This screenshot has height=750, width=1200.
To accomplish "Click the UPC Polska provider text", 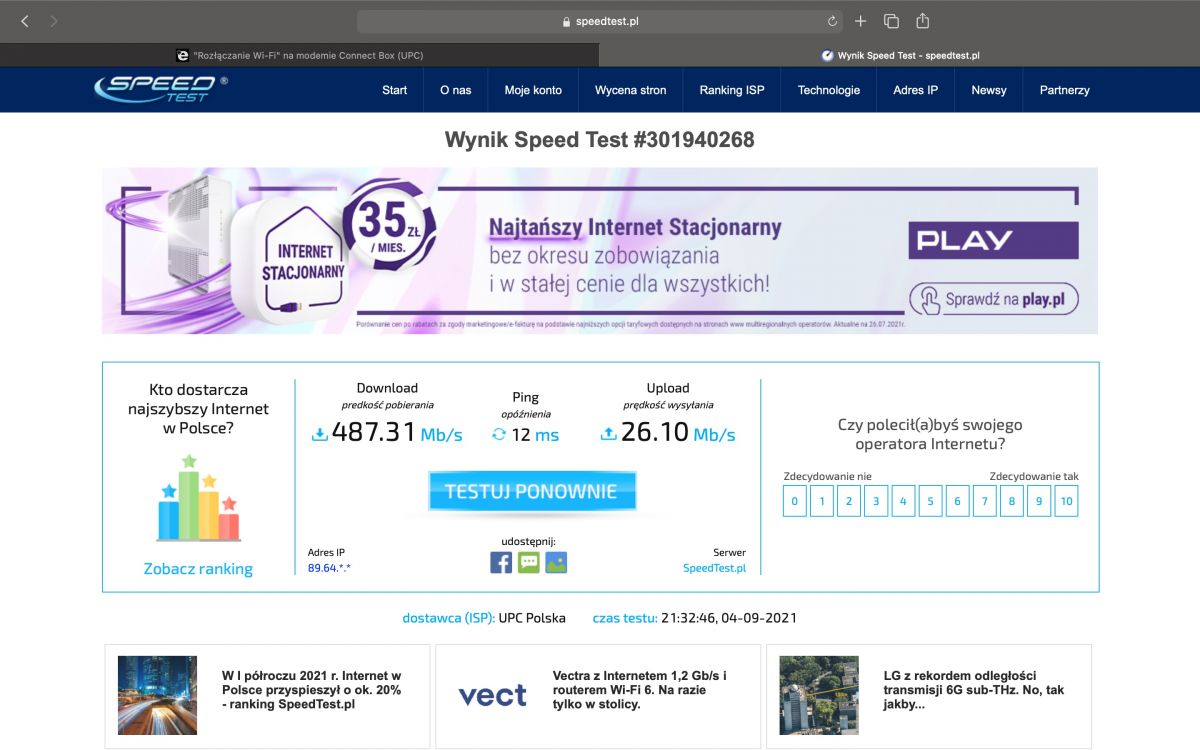I will pyautogui.click(x=532, y=618).
